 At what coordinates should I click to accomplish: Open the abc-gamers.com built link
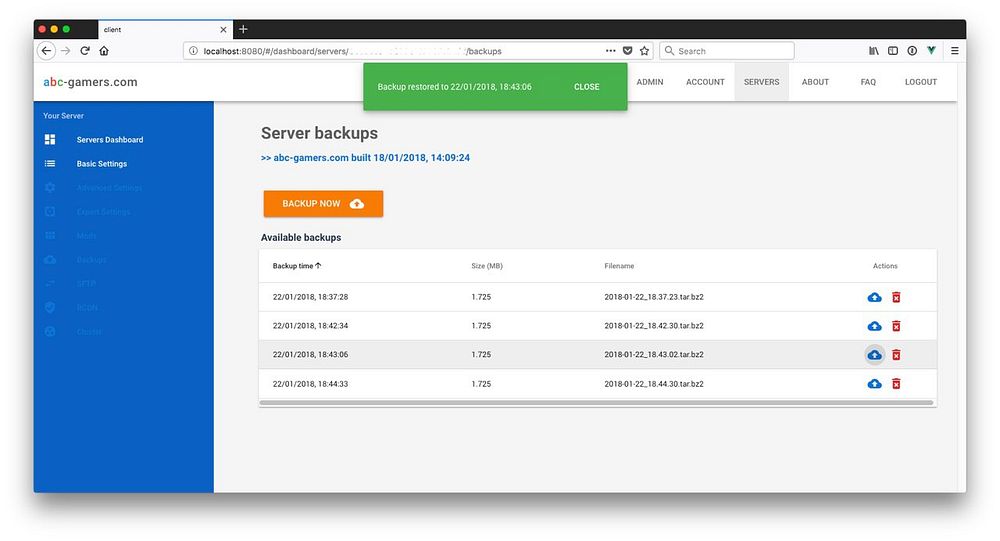click(x=365, y=158)
